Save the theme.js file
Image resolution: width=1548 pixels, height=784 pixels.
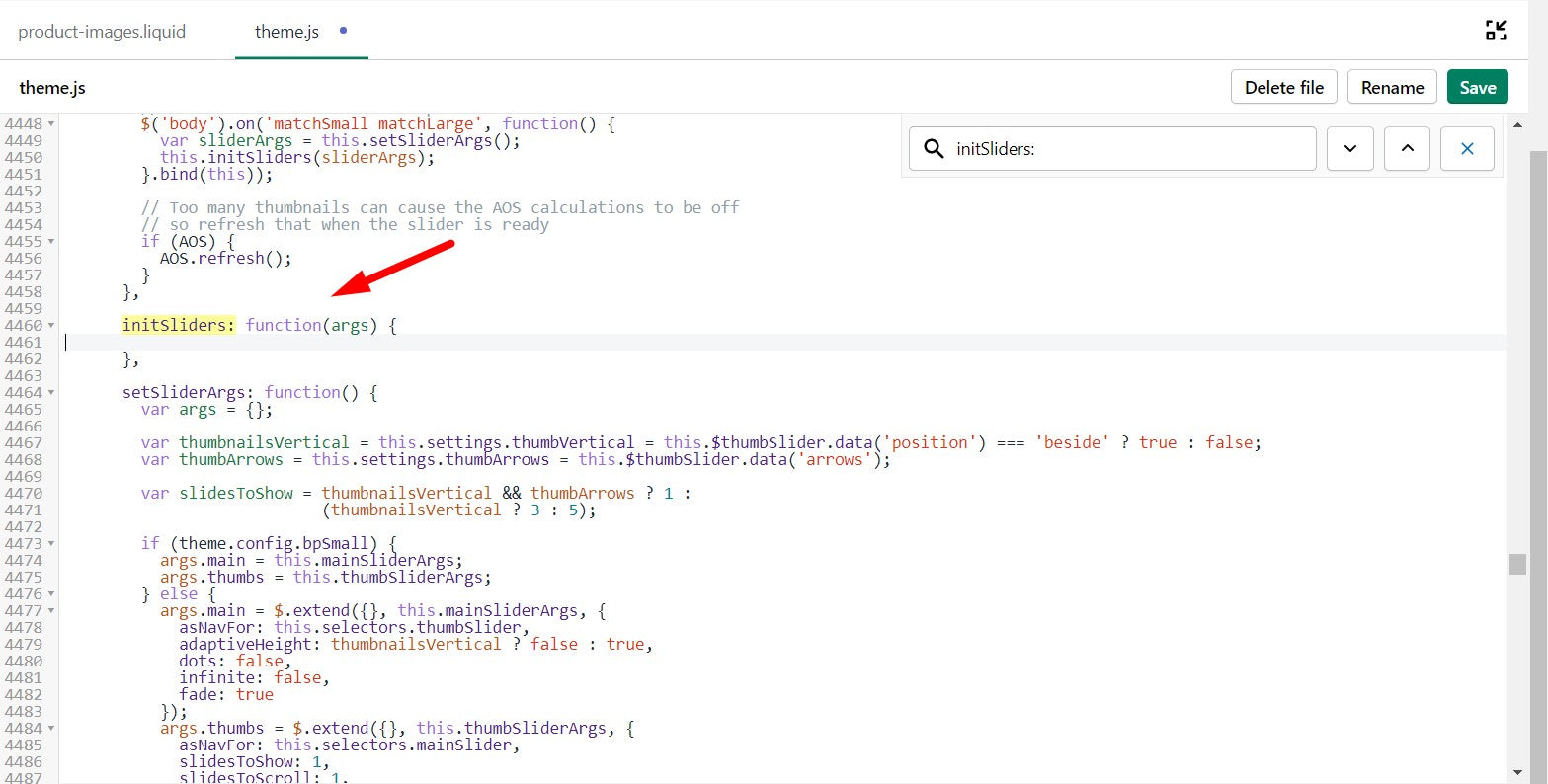click(1477, 87)
